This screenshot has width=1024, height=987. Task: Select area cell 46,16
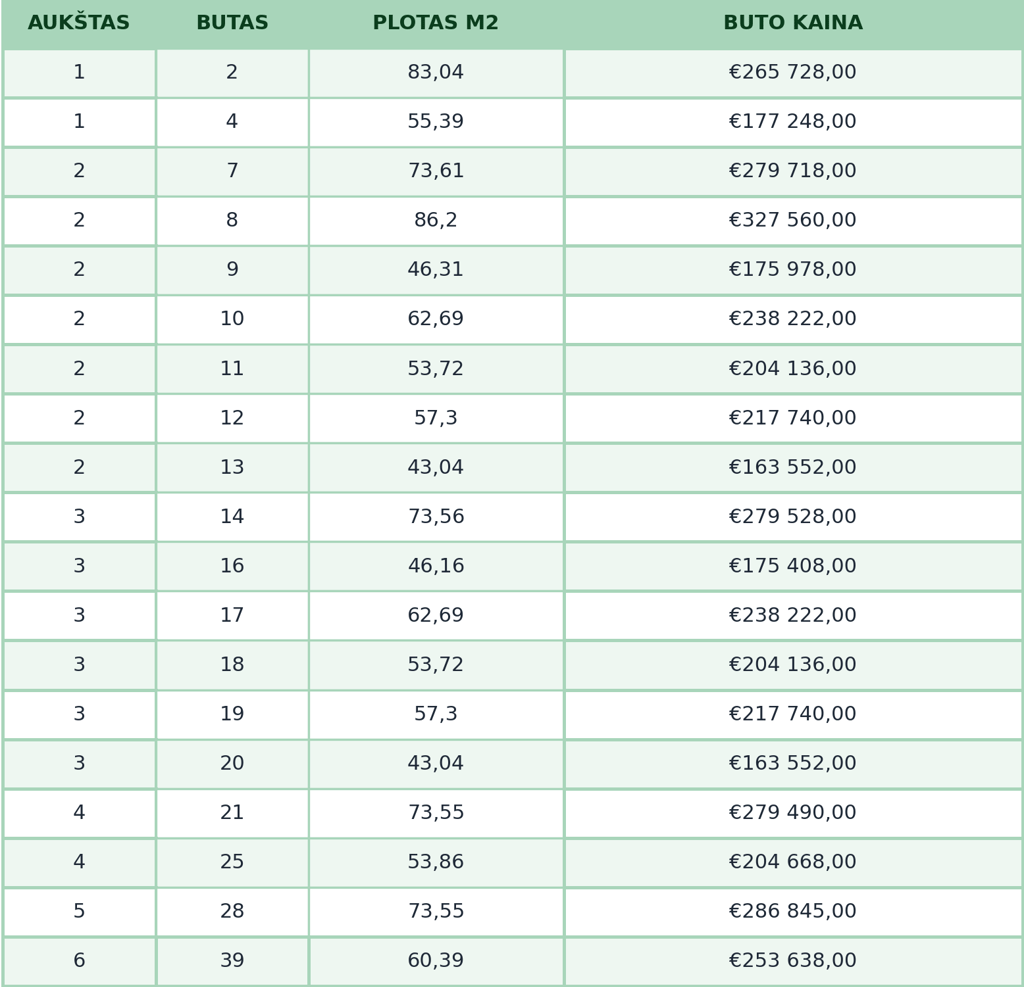(x=436, y=566)
